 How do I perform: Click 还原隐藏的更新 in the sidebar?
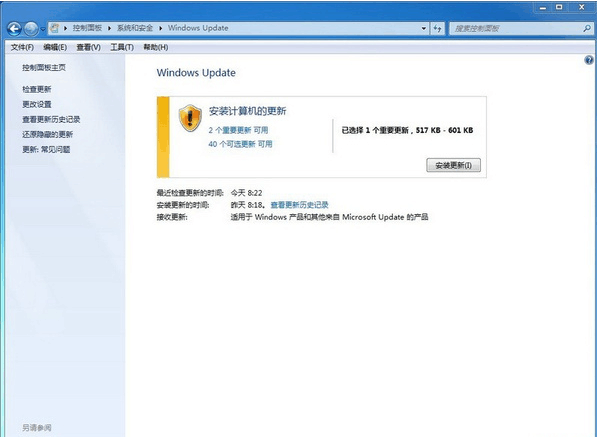(x=48, y=134)
